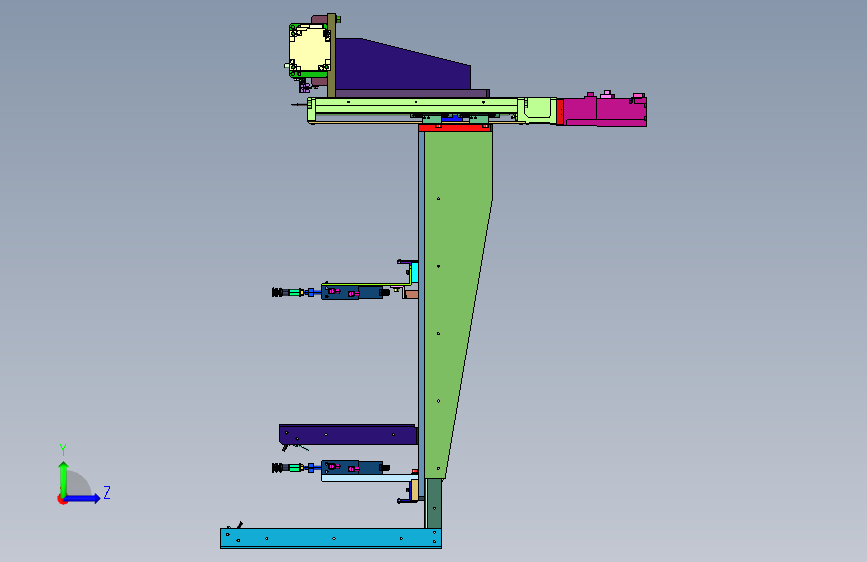Click the red origin sphere of the coordinate triad
The width and height of the screenshot is (867, 562).
coord(62,499)
